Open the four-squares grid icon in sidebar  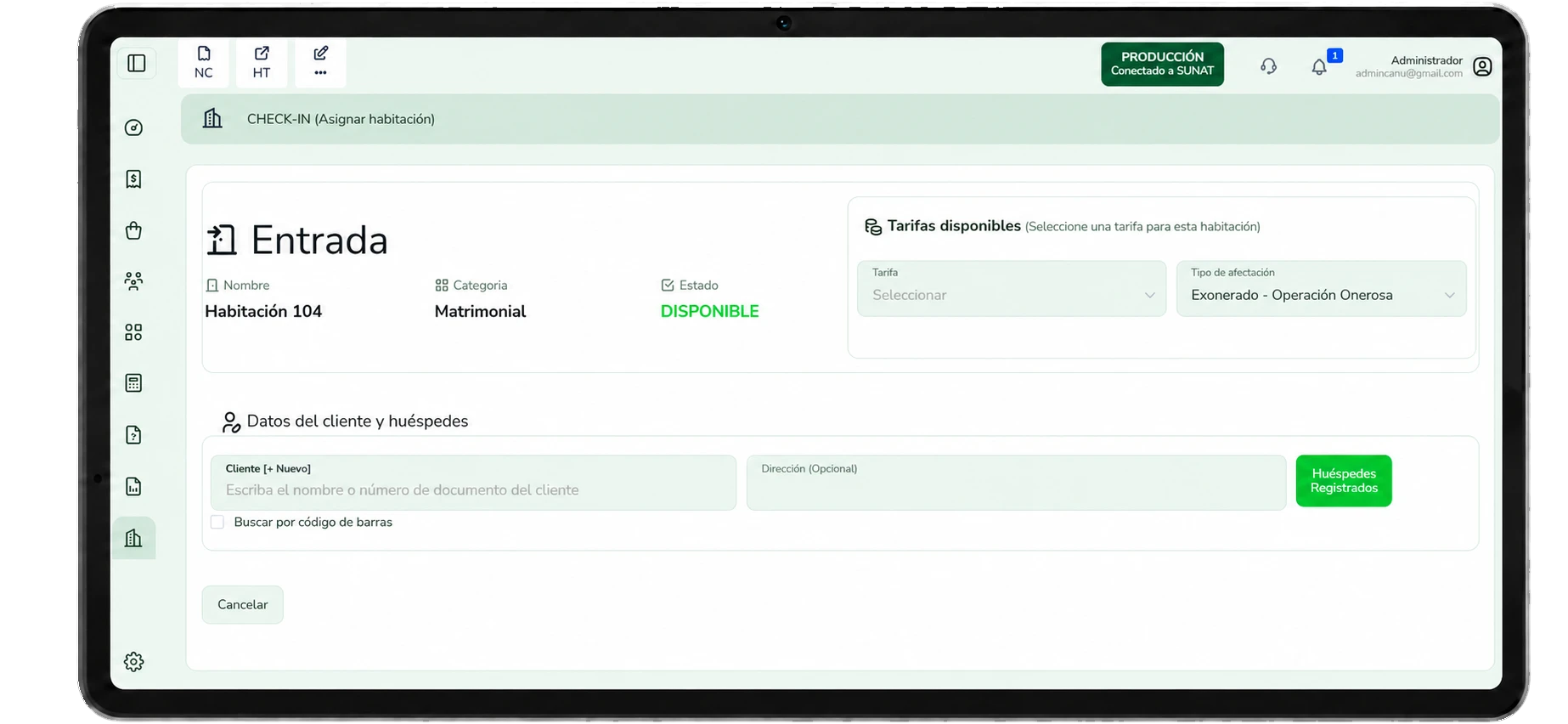click(133, 332)
